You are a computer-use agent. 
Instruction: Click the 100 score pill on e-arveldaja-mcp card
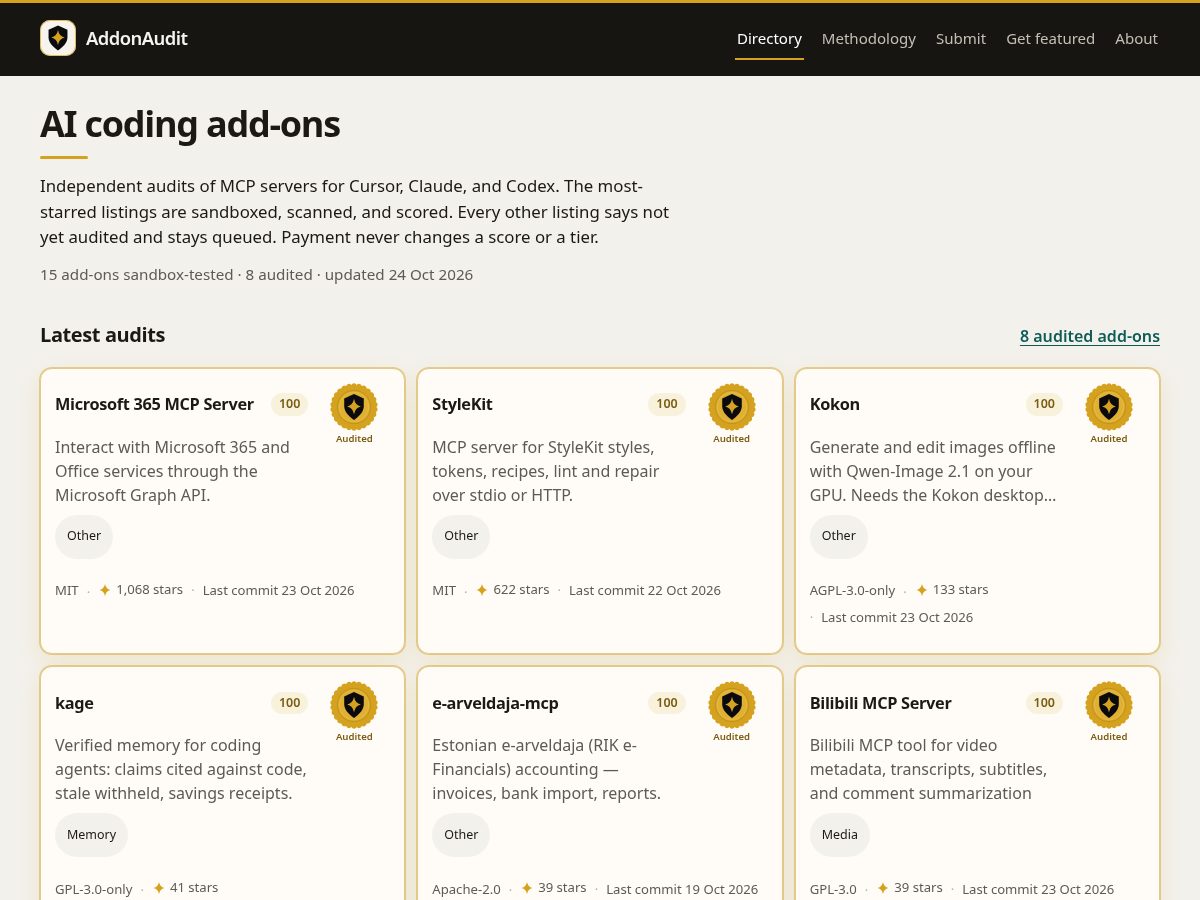(x=667, y=703)
